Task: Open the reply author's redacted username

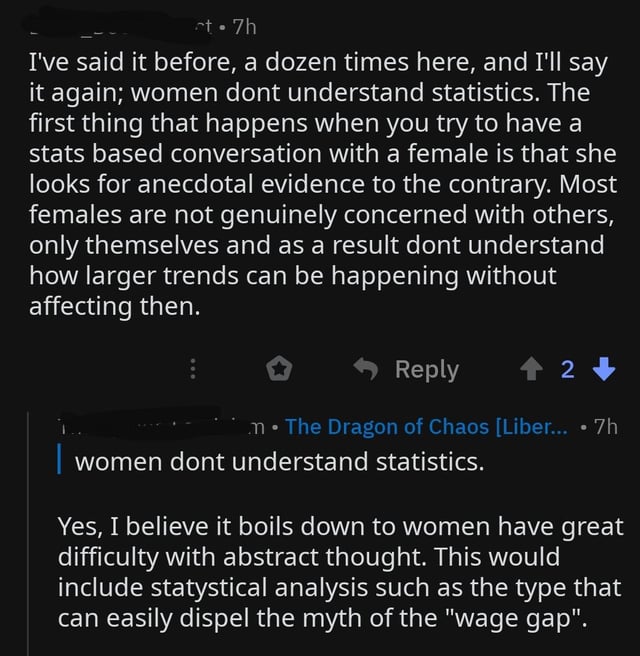Action: (161, 425)
